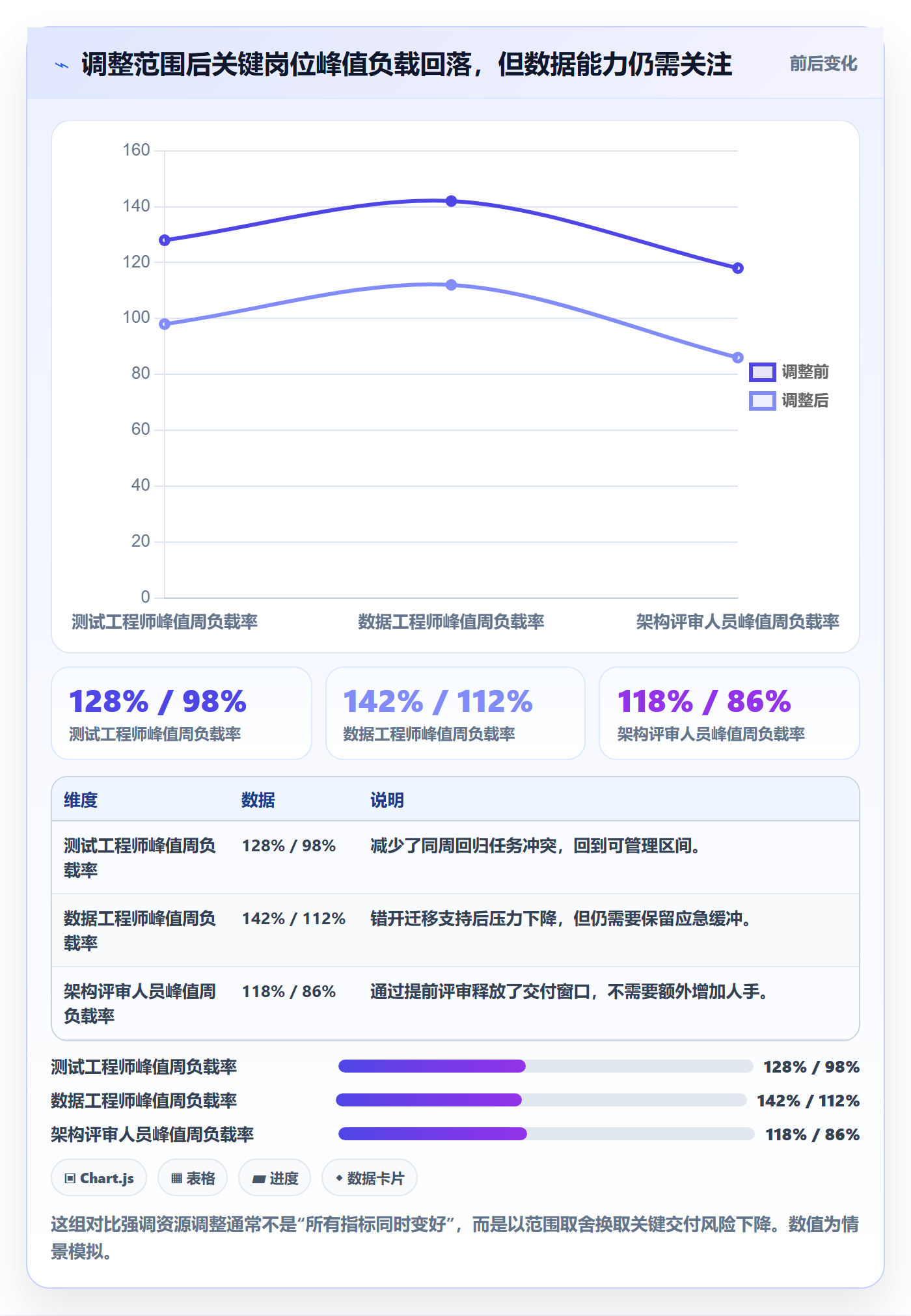911x1316 pixels.
Task: Select the 表格 tag chip
Action: (193, 1178)
